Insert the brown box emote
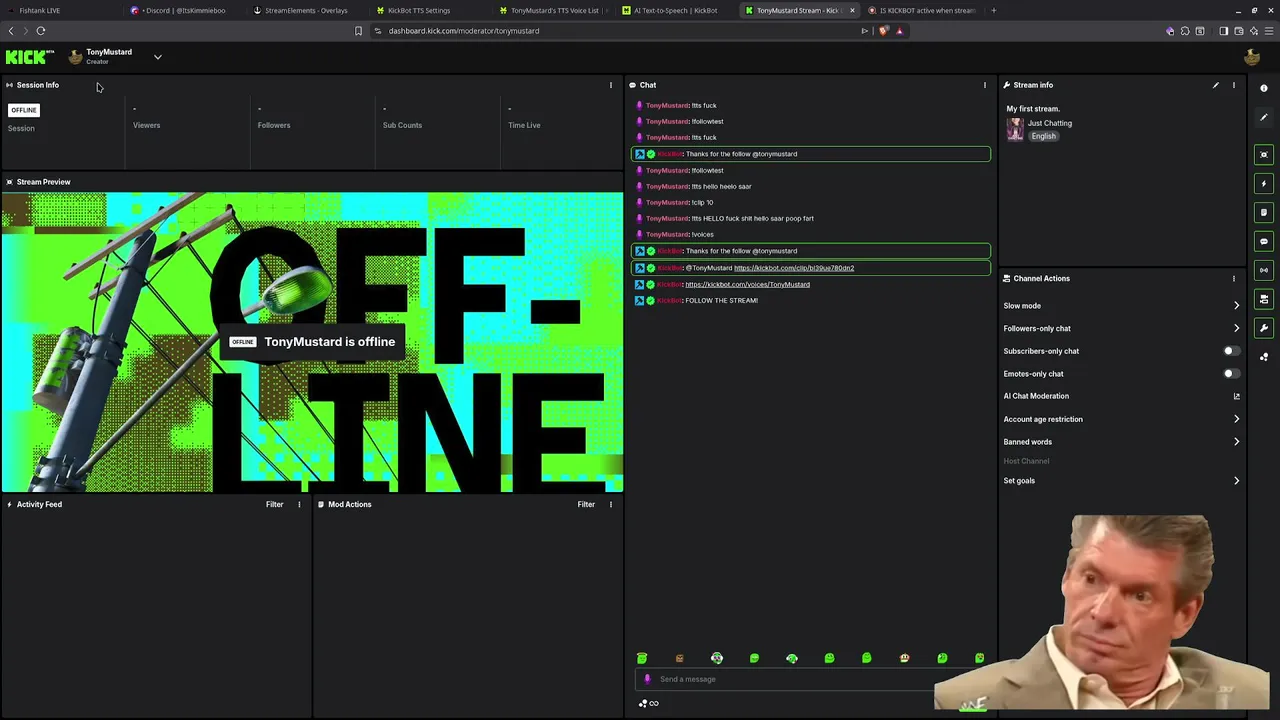The width and height of the screenshot is (1280, 720). pyautogui.click(x=680, y=658)
